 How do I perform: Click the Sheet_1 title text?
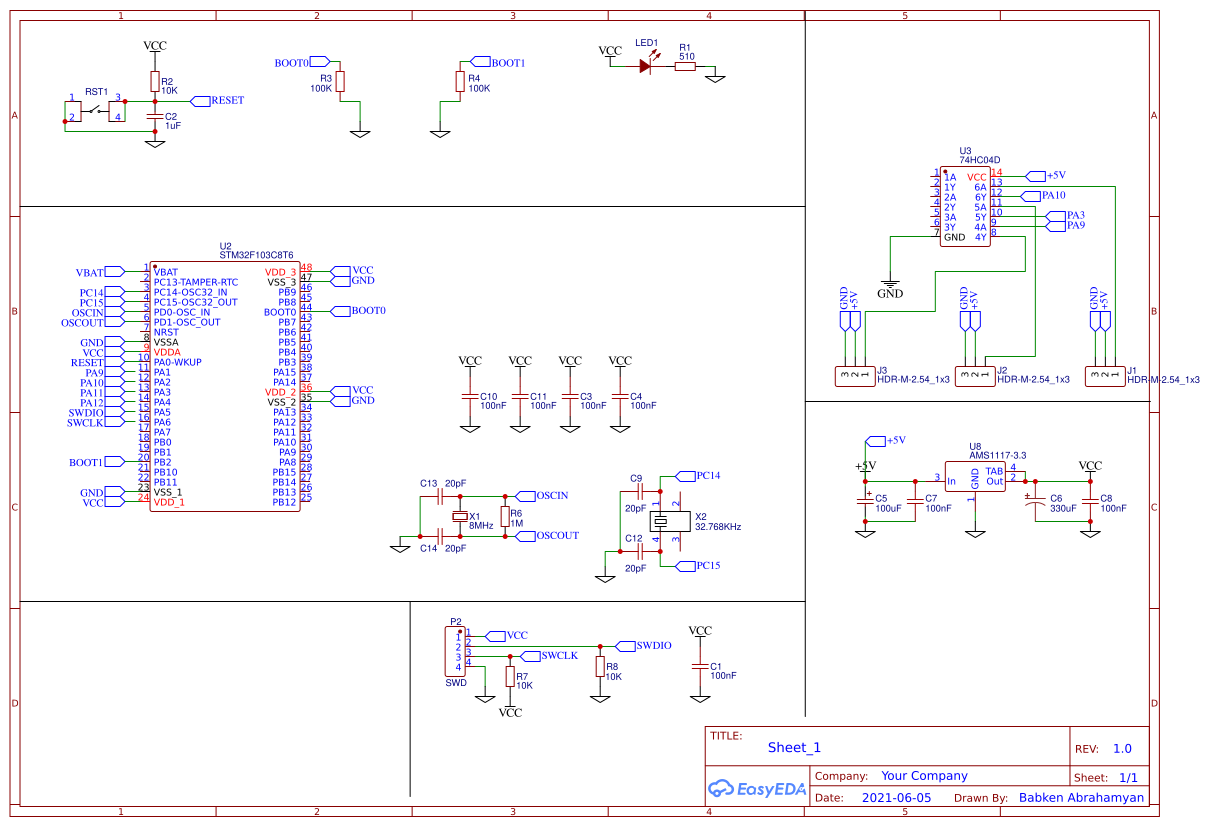pyautogui.click(x=794, y=748)
